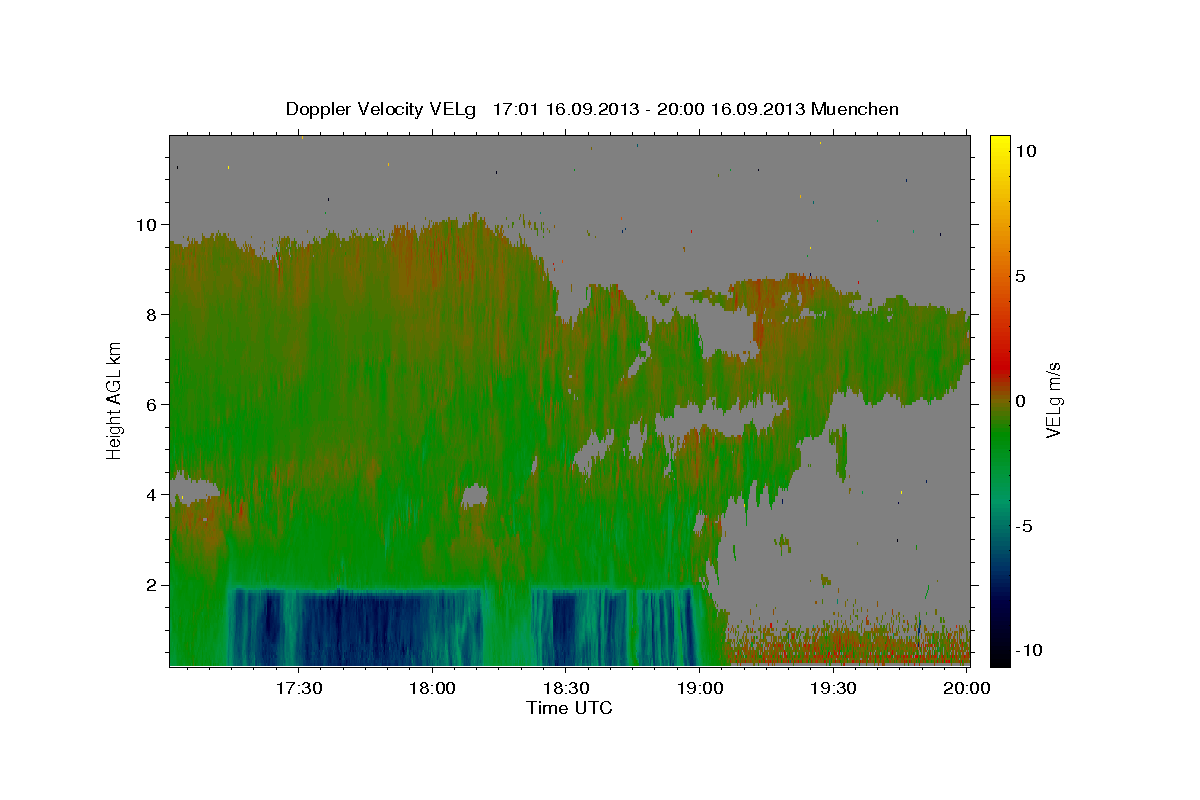Click the colorbar value label 10

click(x=1025, y=151)
